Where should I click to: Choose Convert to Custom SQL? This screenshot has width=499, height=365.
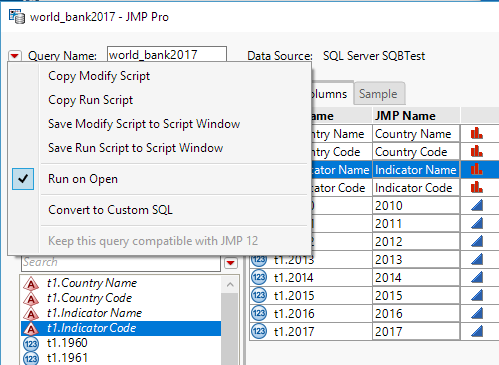click(110, 210)
